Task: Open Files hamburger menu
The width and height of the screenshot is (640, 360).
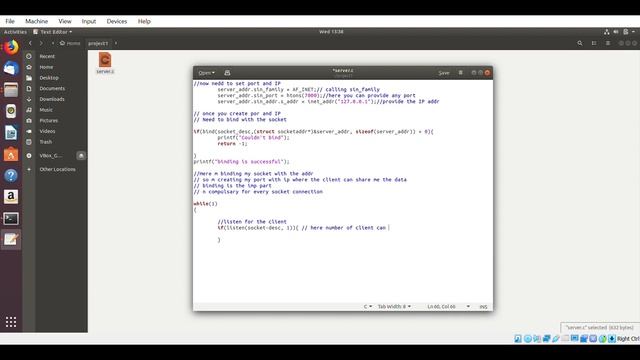Action: coord(608,43)
